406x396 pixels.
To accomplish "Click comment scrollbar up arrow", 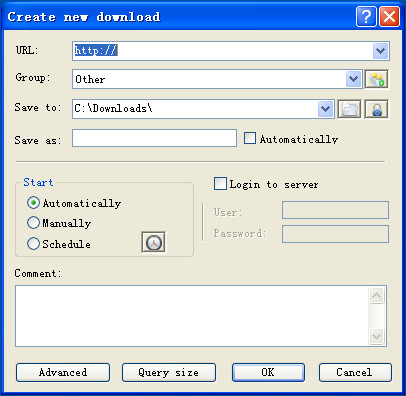I will [x=377, y=295].
